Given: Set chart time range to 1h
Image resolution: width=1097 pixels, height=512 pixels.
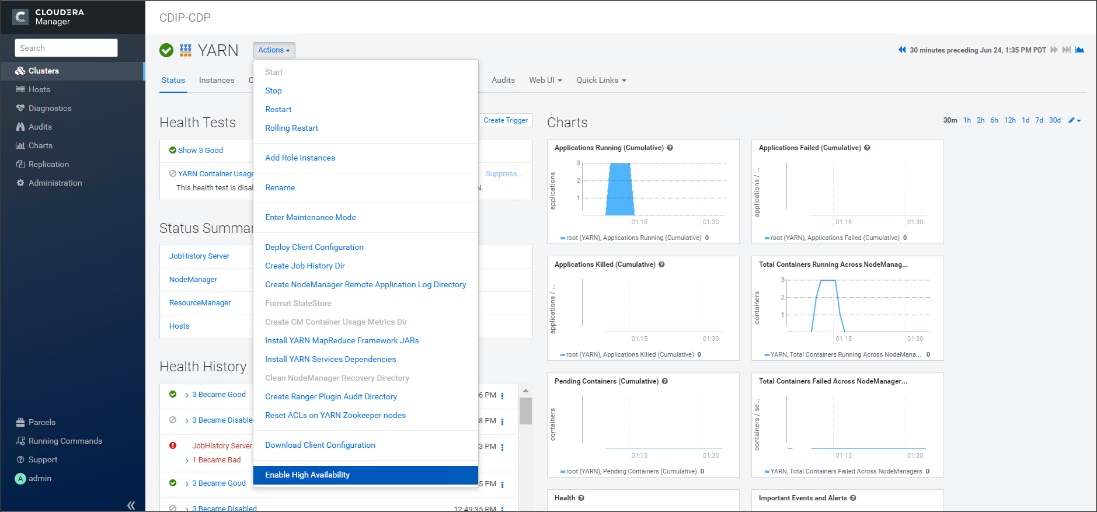Looking at the screenshot, I should coord(967,120).
